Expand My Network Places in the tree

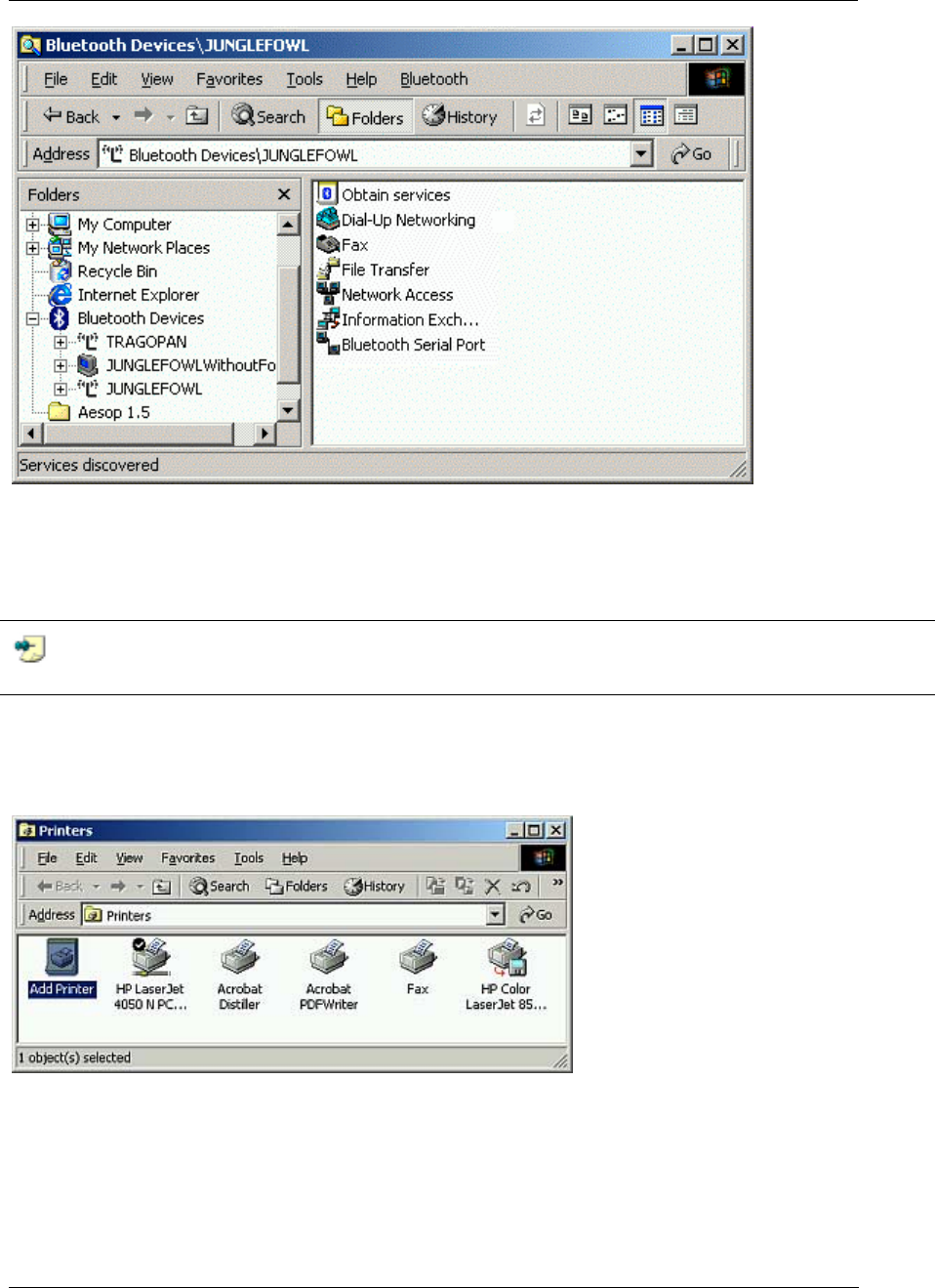pos(32,248)
